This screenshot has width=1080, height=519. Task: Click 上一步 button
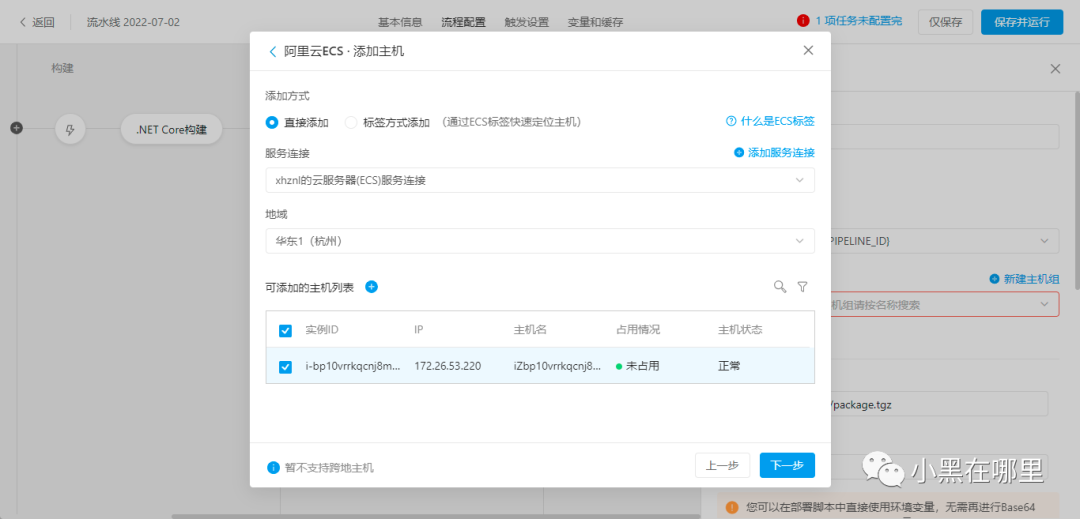pyautogui.click(x=722, y=465)
